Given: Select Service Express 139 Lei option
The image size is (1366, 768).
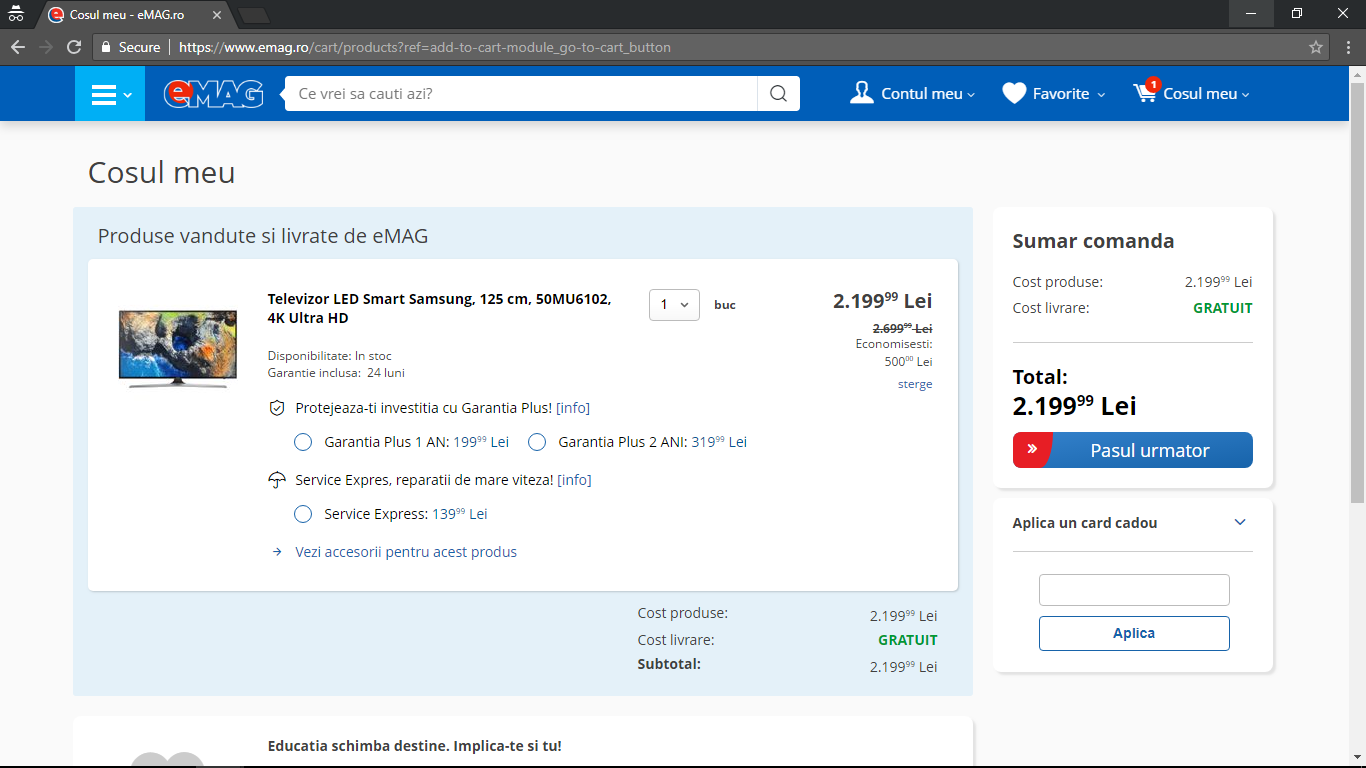Looking at the screenshot, I should [x=303, y=514].
